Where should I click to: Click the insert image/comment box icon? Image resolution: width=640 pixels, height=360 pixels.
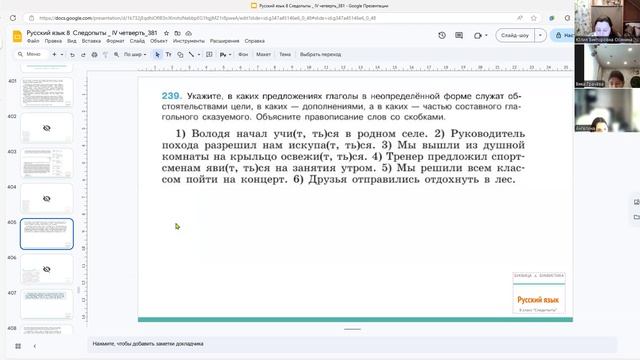click(x=209, y=54)
